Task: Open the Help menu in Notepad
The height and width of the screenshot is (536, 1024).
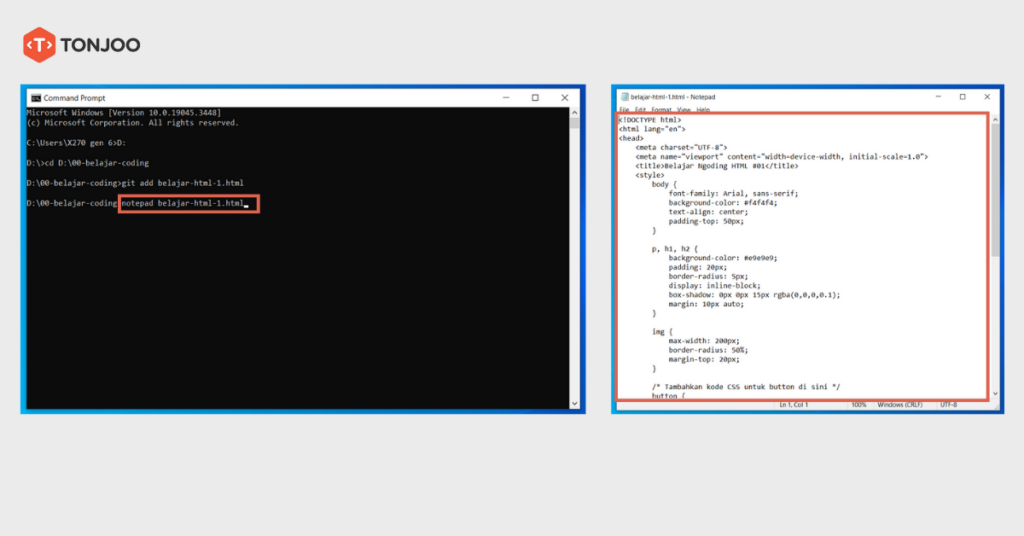Action: tap(703, 109)
